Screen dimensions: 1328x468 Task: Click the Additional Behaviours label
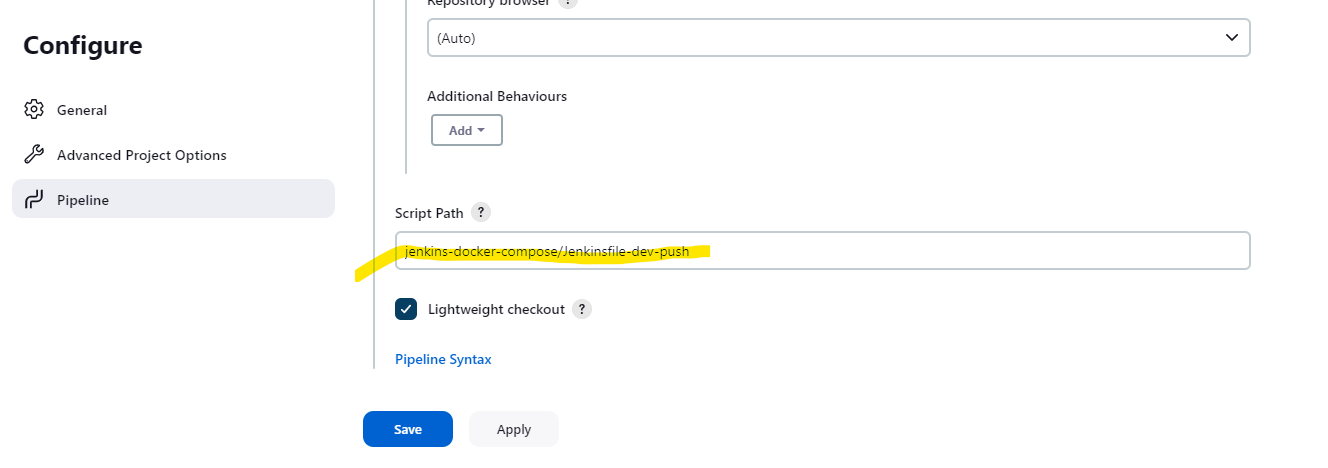[497, 96]
